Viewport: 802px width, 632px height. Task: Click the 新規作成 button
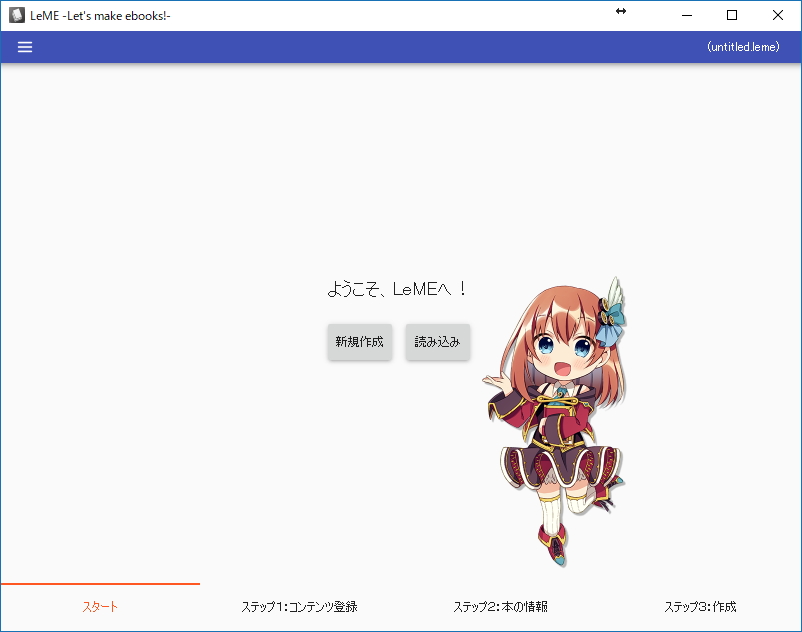coord(360,342)
